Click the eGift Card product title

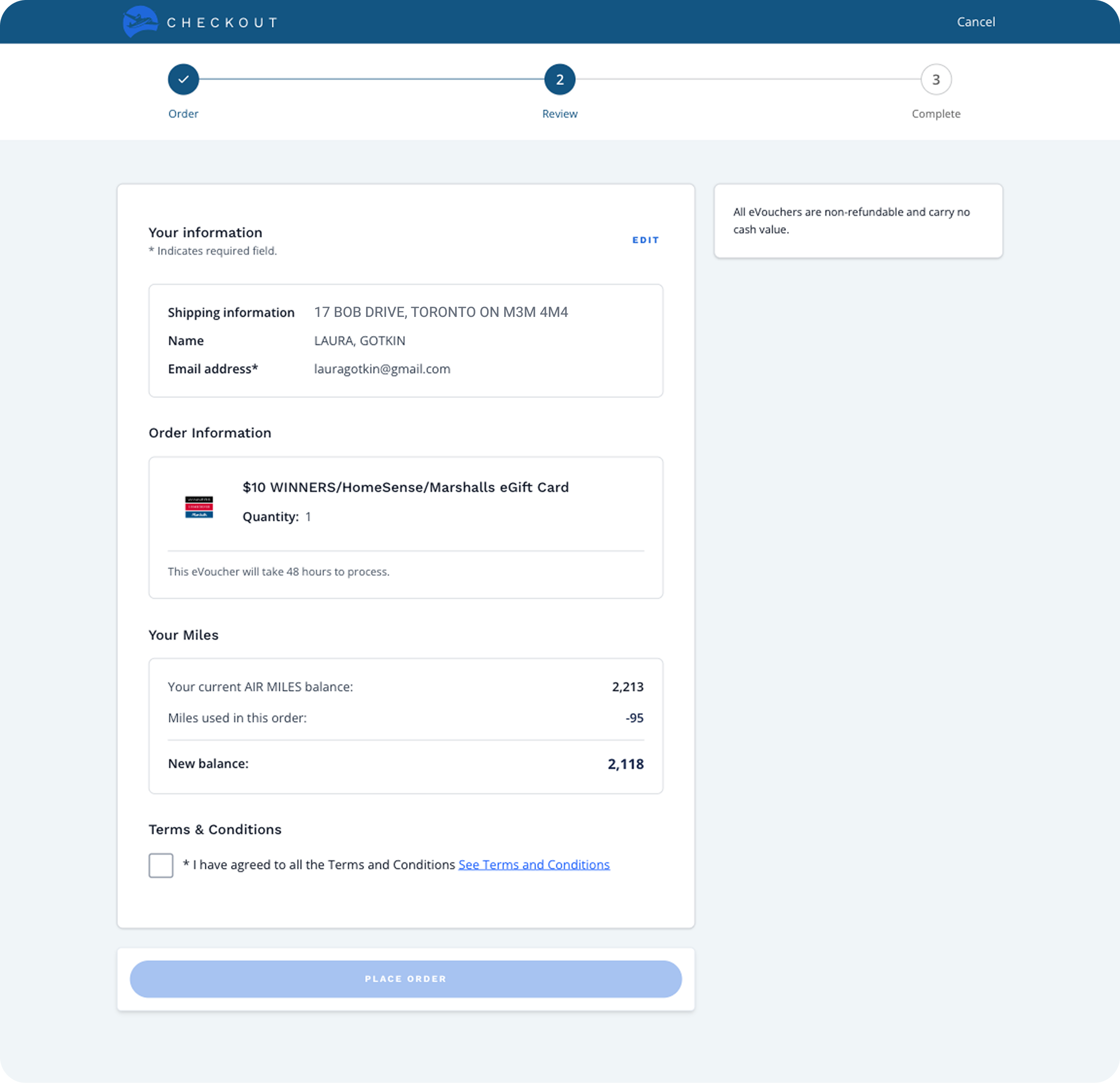(405, 487)
